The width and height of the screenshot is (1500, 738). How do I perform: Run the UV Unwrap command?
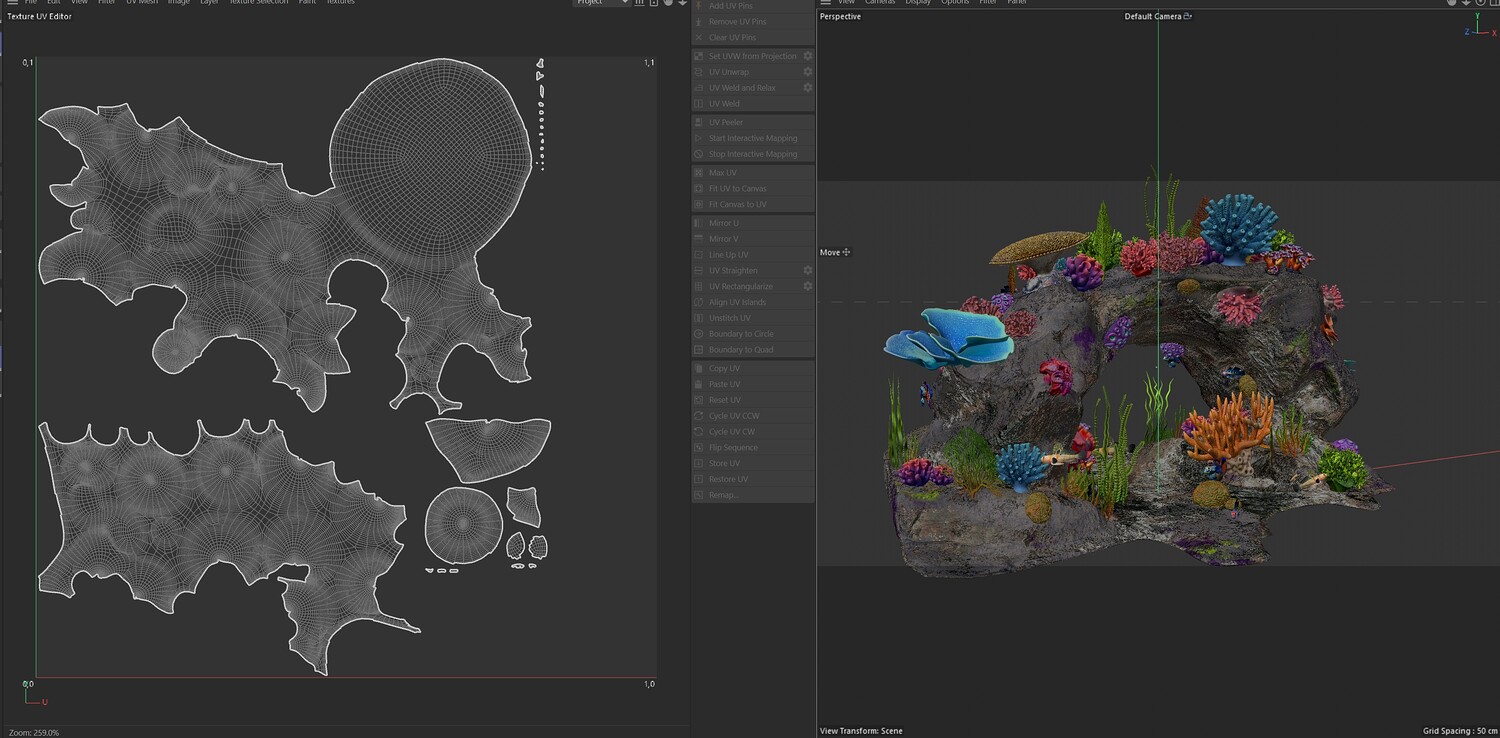click(753, 72)
